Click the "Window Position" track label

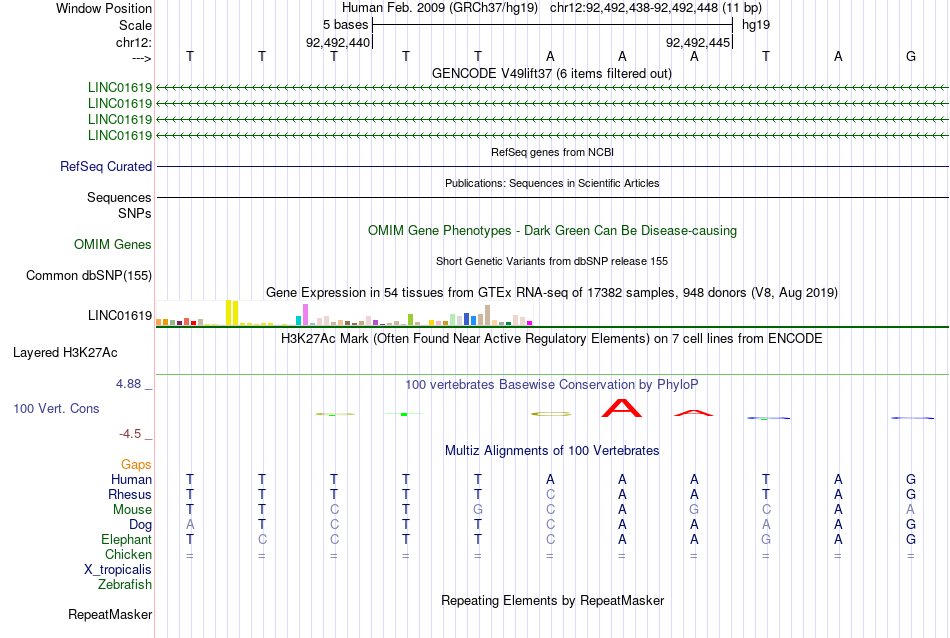[104, 8]
